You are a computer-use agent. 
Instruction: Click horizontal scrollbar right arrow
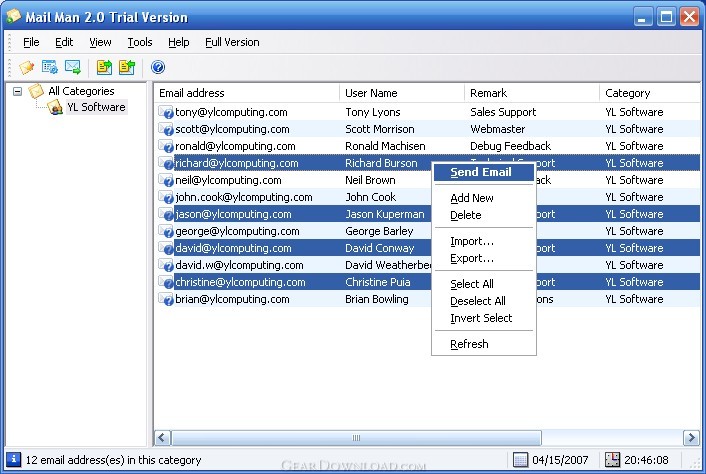691,438
